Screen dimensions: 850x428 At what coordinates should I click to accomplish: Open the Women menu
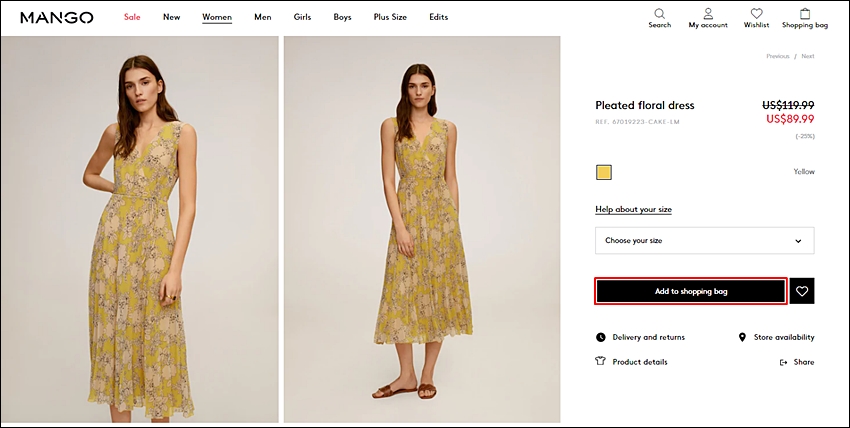point(217,17)
